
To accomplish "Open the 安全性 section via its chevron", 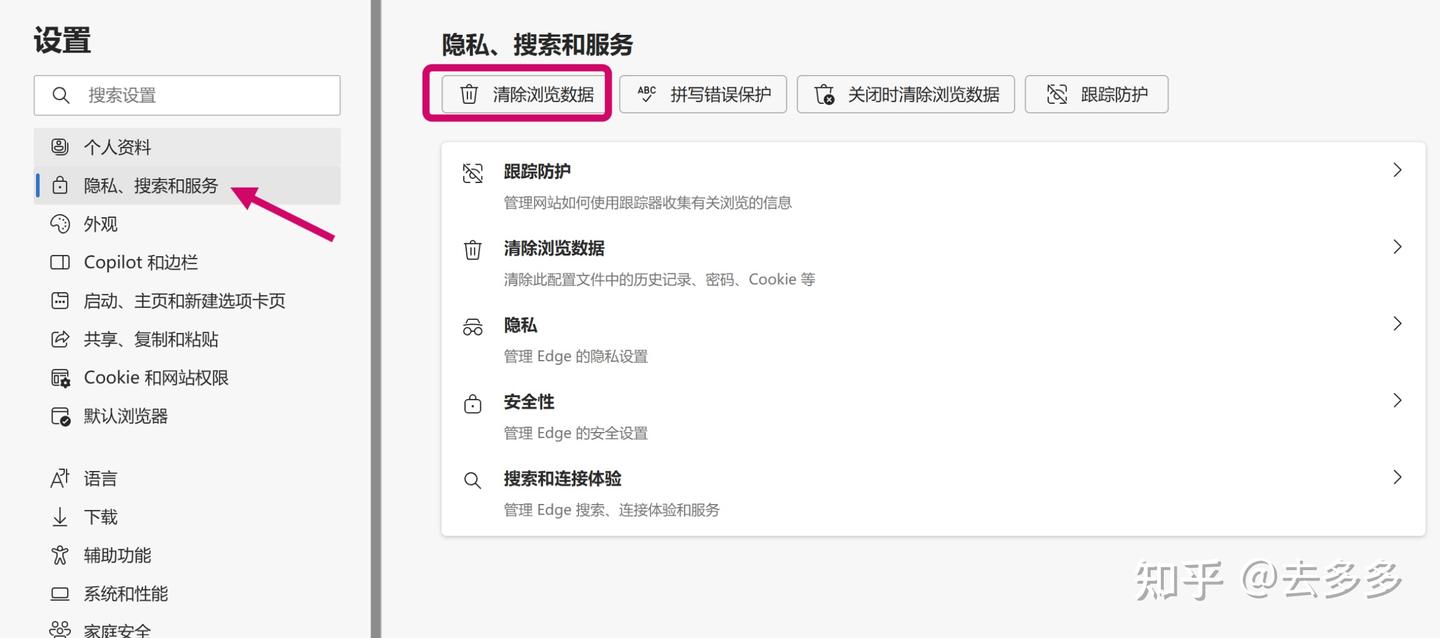I will [1397, 400].
